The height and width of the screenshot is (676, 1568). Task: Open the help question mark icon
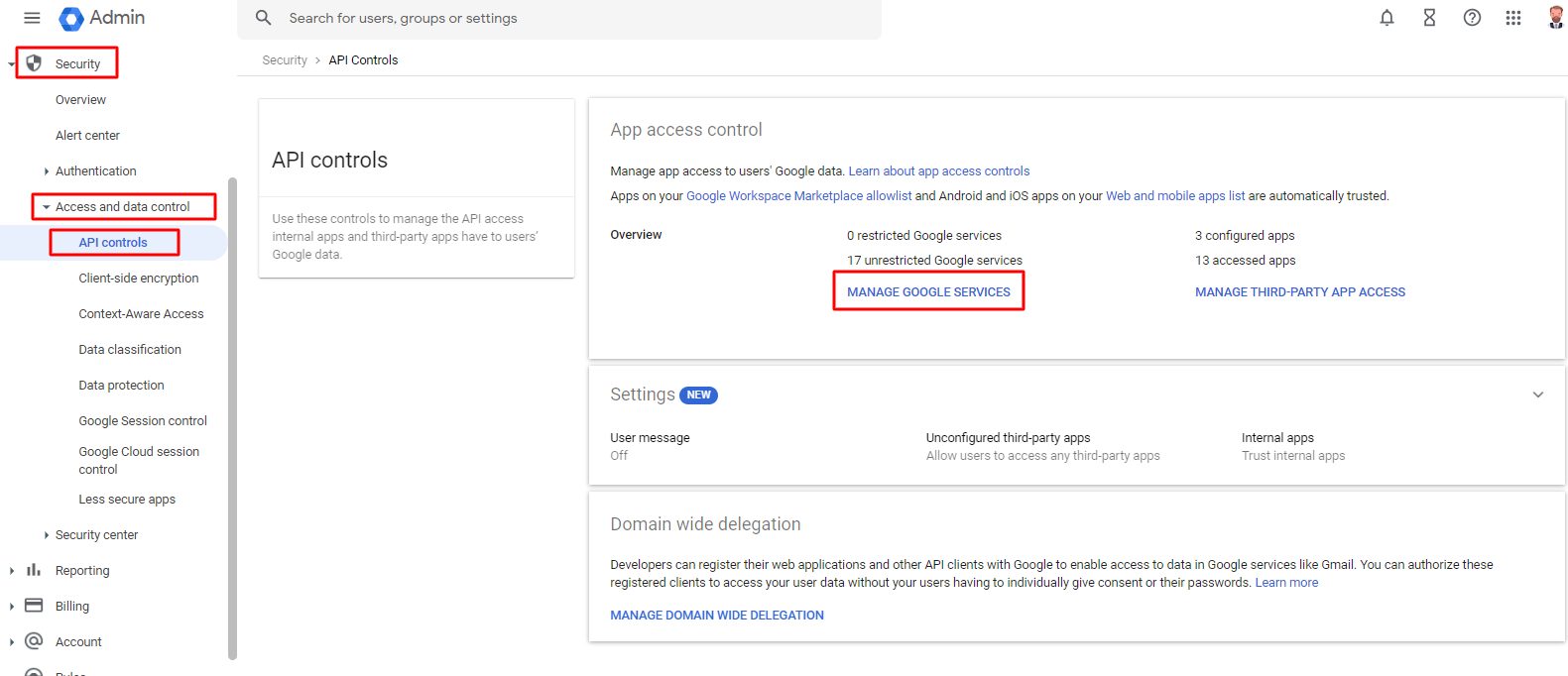click(1472, 18)
